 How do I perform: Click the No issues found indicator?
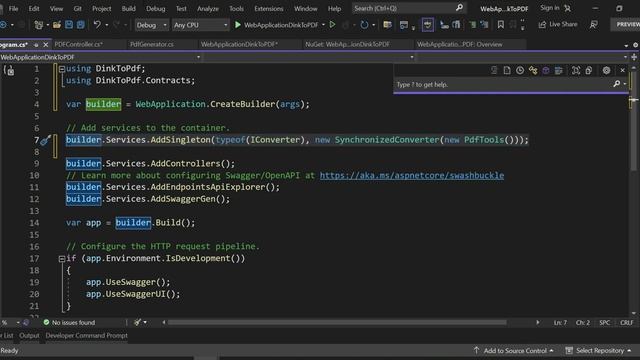69,322
